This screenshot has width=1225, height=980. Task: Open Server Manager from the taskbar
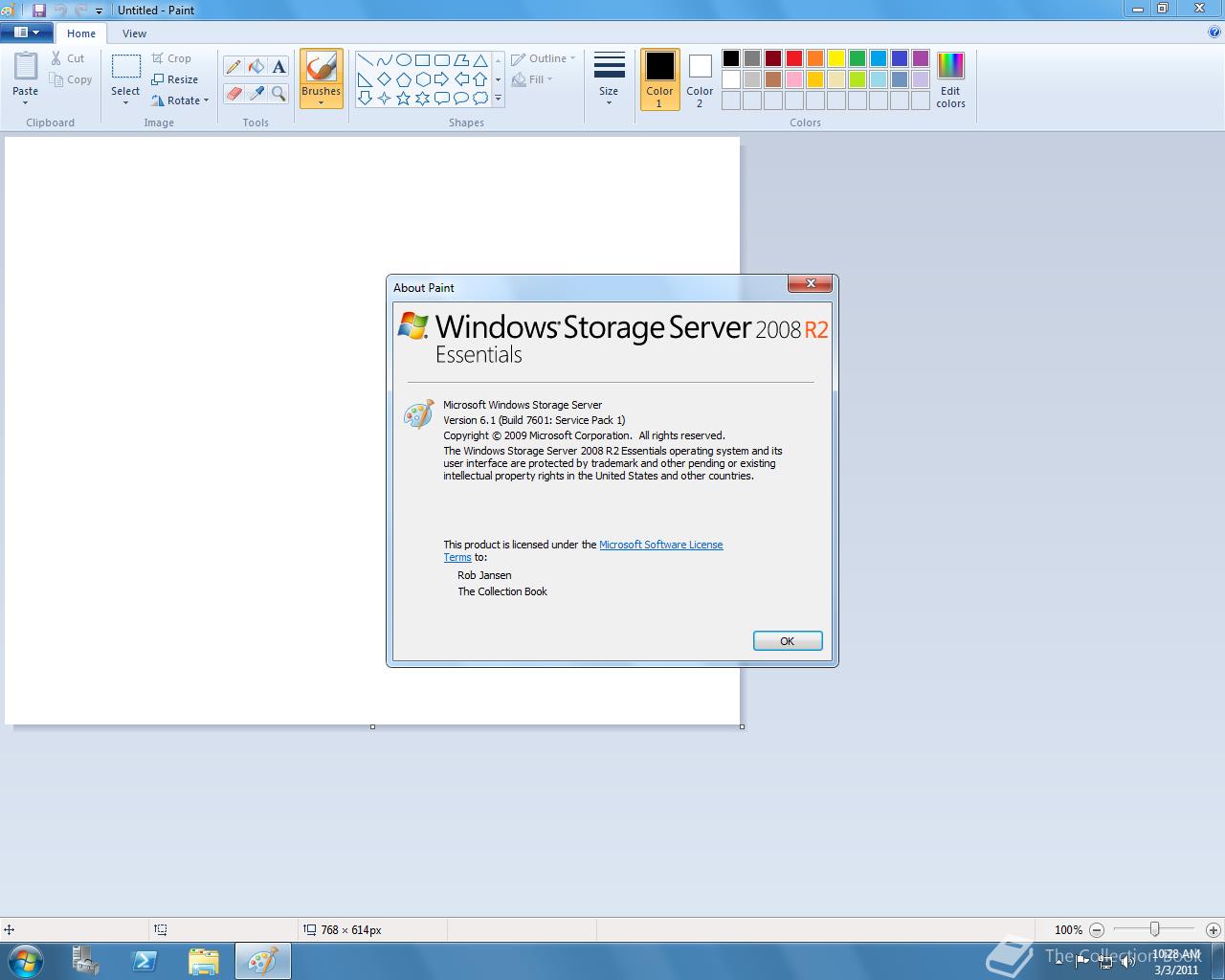[86, 961]
